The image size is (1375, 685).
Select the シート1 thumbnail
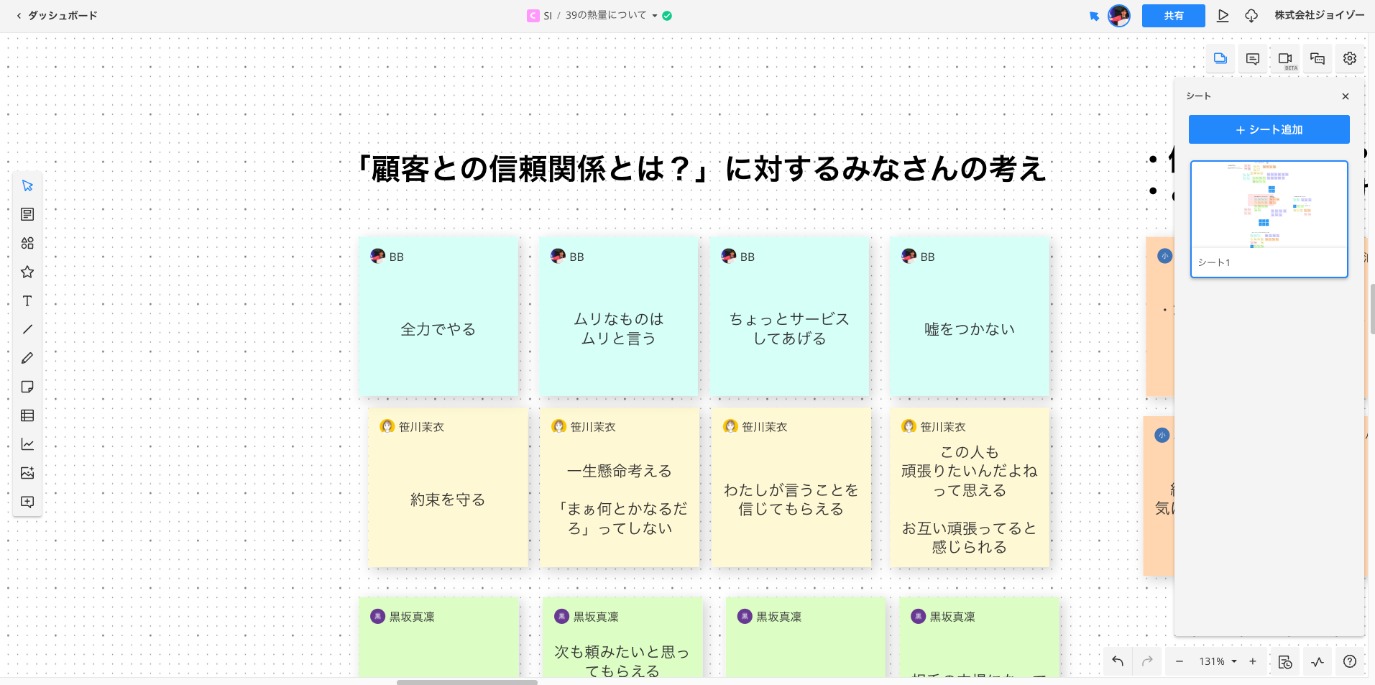1269,218
